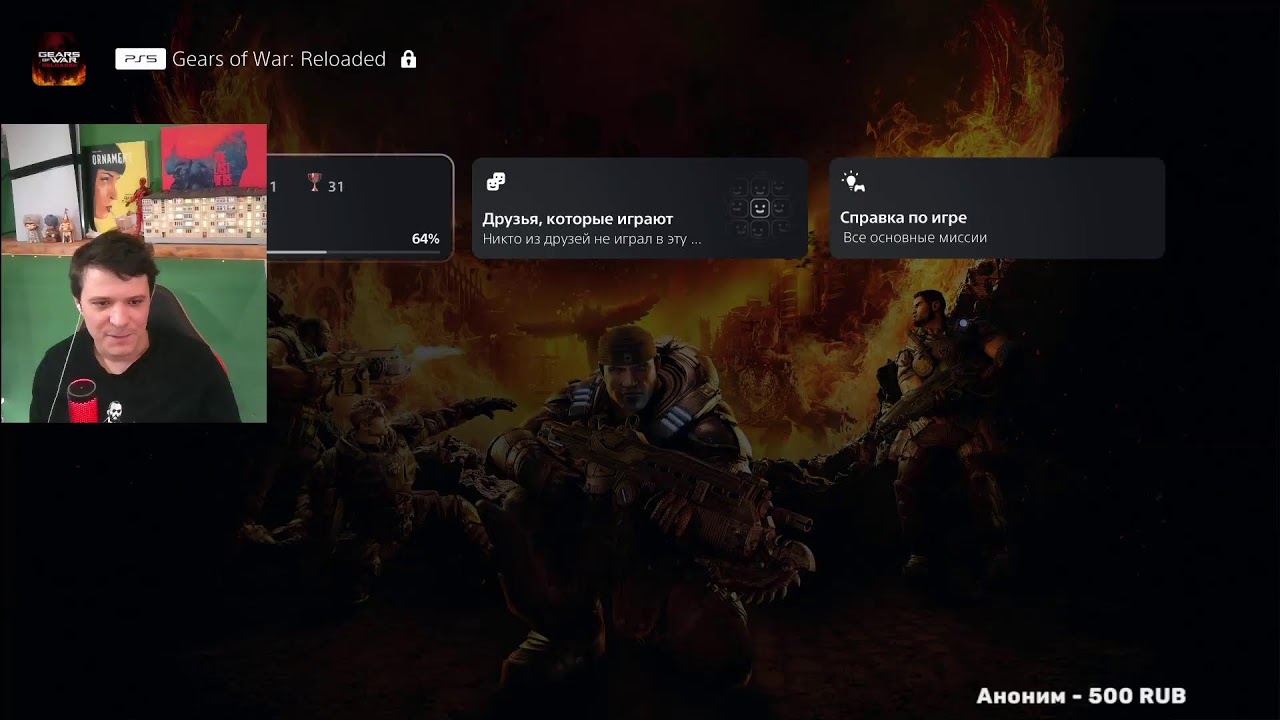This screenshot has width=1280, height=720.
Task: Click the trophy progress bar
Action: pos(355,252)
